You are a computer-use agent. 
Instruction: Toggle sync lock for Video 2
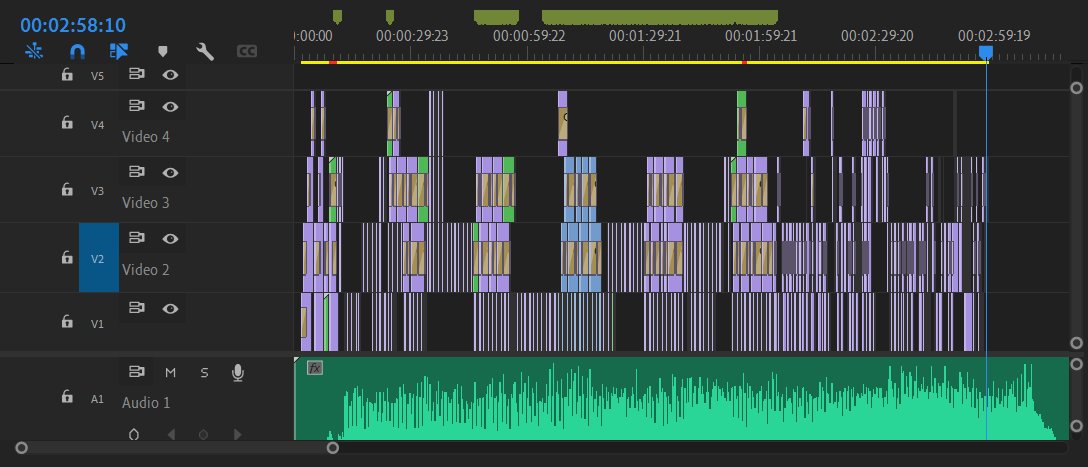click(x=137, y=238)
